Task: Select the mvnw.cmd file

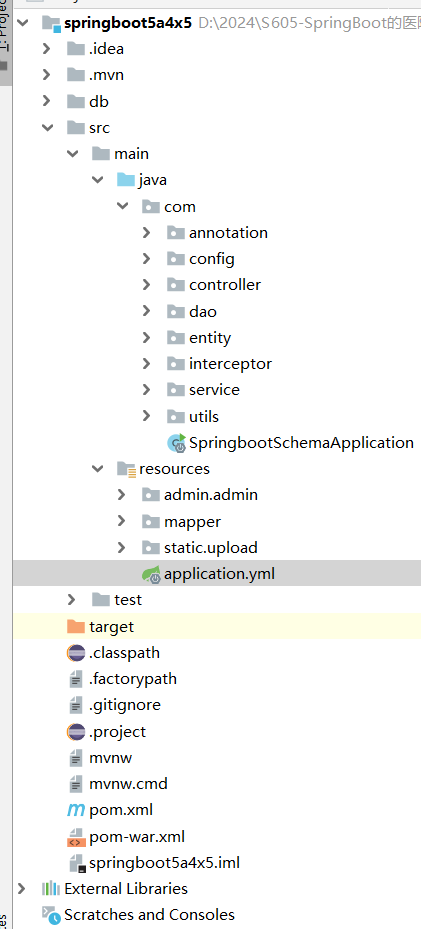Action: (x=128, y=783)
